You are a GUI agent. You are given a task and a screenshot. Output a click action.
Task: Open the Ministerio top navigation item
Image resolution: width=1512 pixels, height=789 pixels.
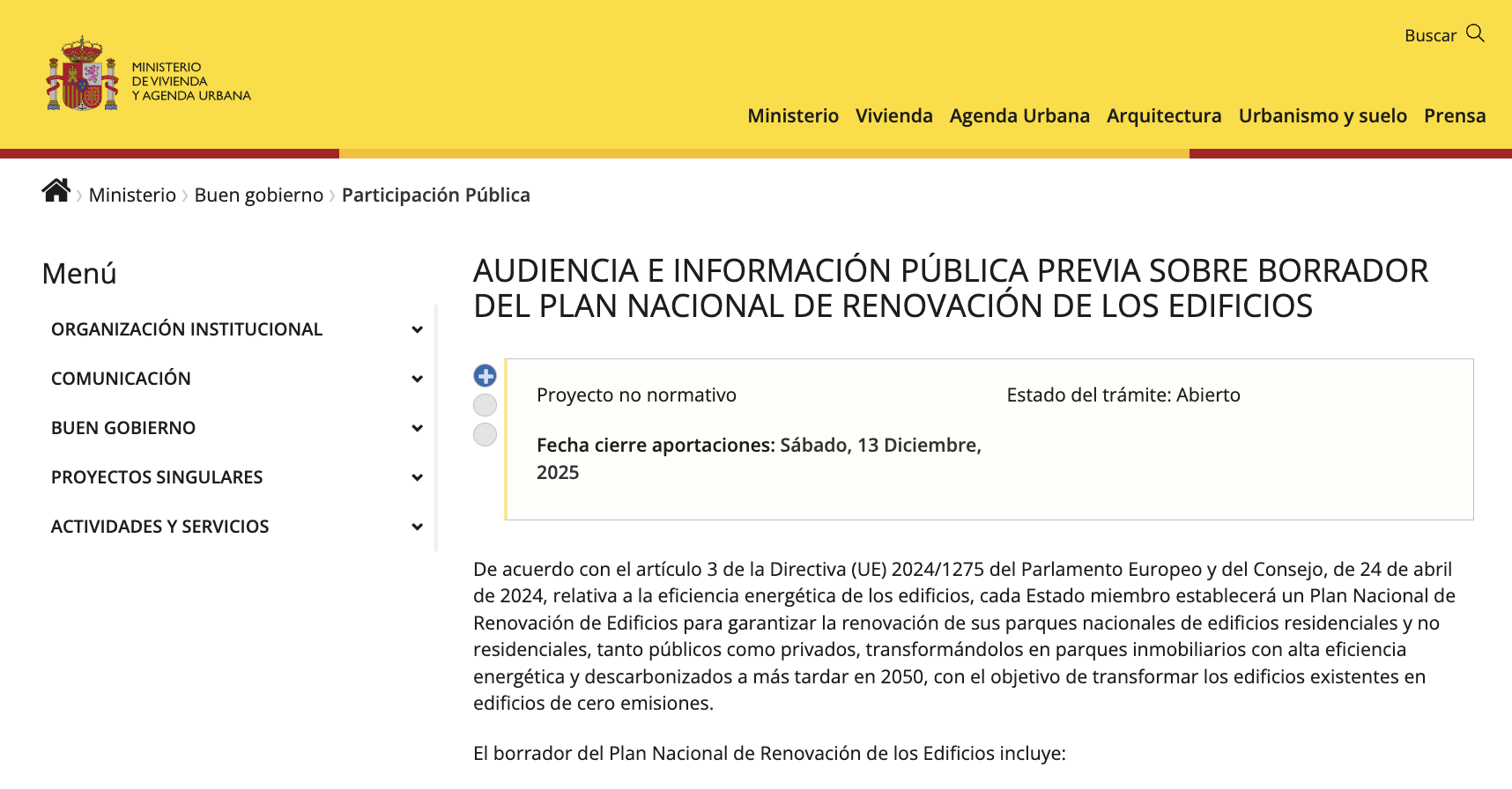793,115
